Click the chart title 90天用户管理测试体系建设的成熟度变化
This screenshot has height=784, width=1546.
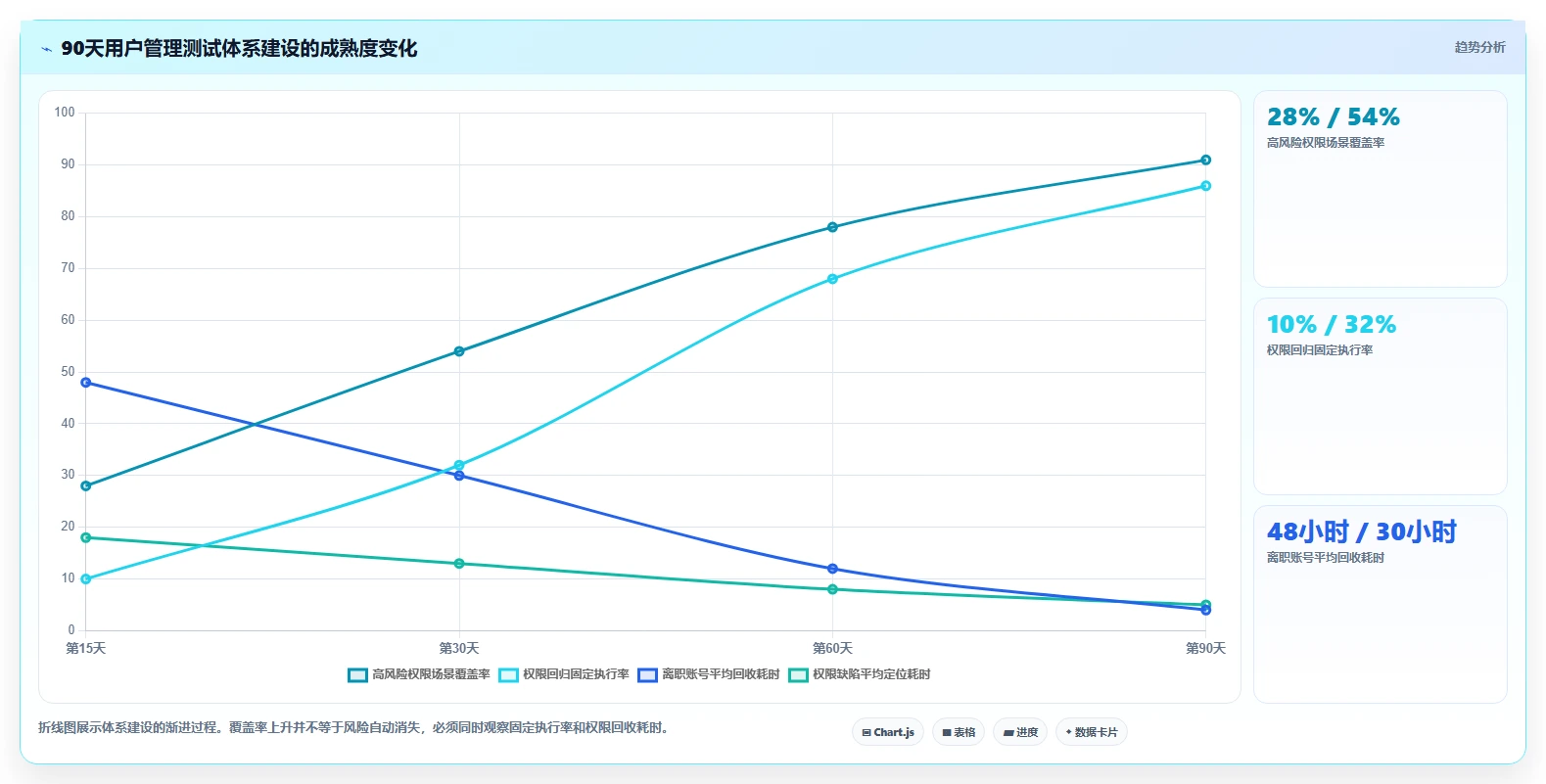point(239,48)
